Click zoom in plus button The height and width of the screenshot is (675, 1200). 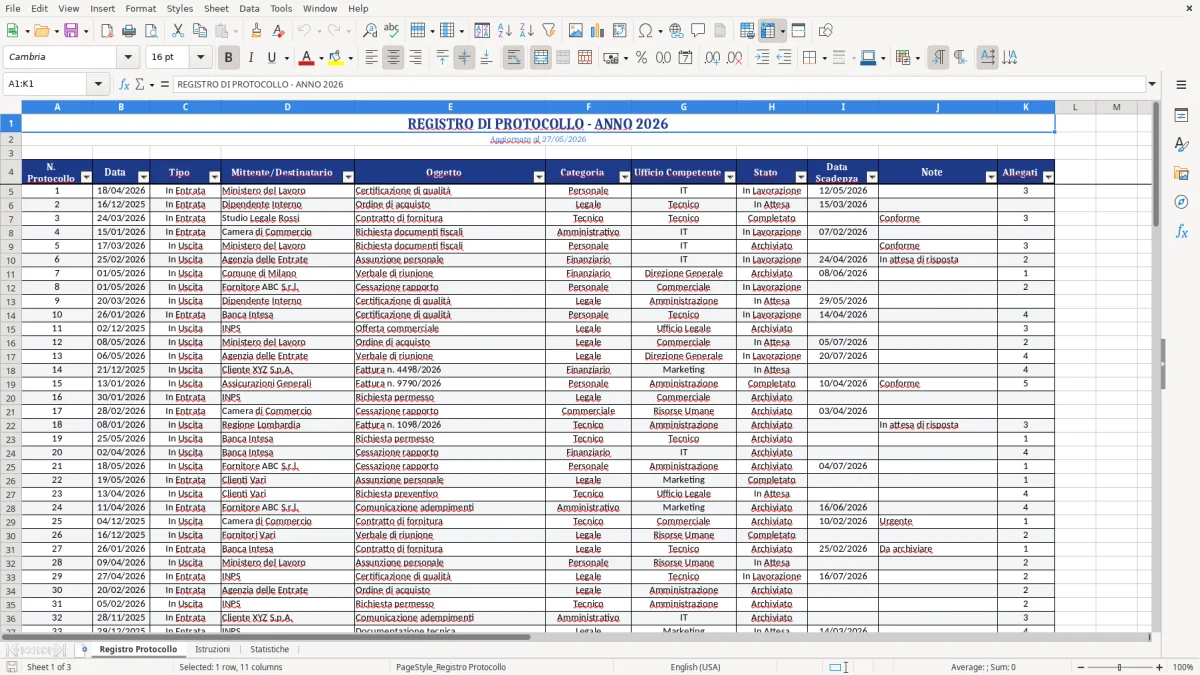click(x=1160, y=667)
